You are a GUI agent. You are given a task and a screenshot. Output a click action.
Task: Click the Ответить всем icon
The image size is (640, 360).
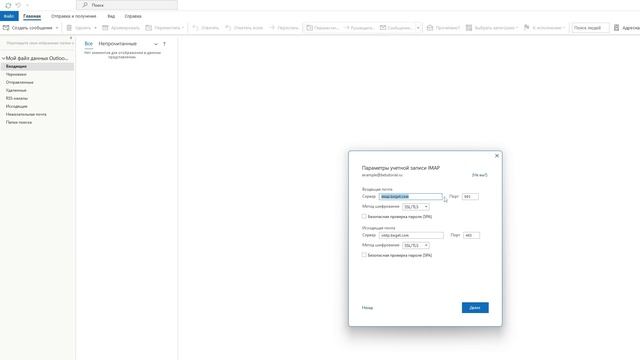point(228,28)
